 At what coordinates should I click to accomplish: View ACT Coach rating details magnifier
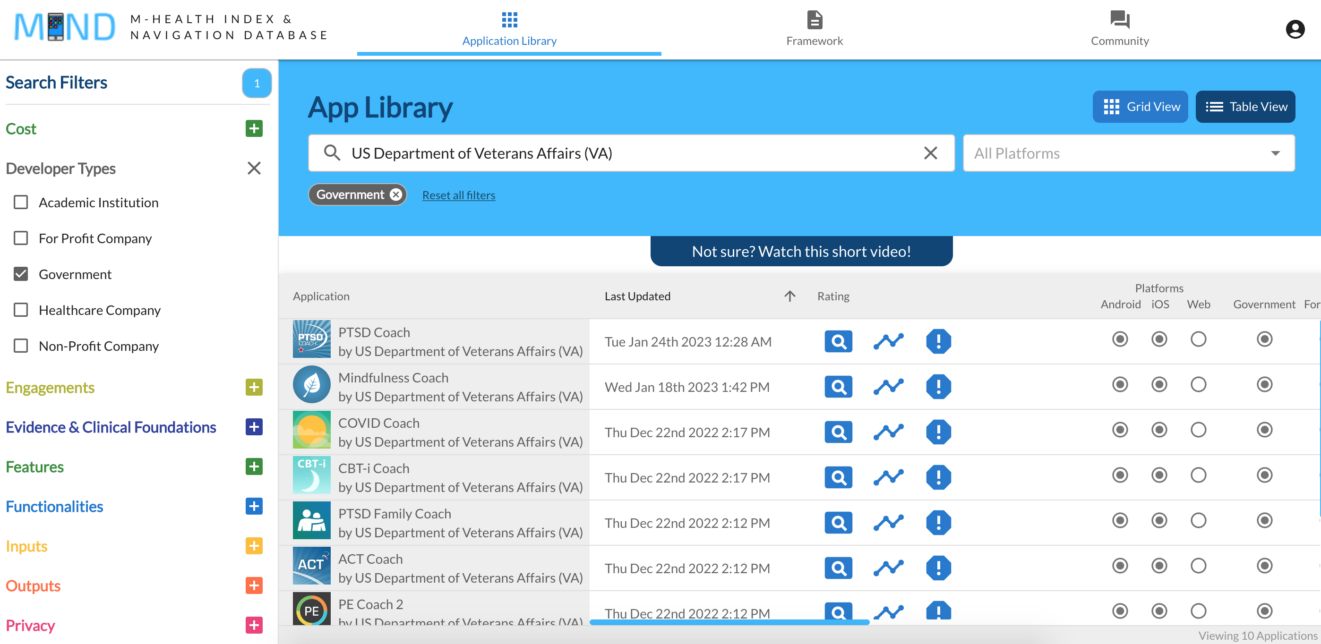click(838, 568)
